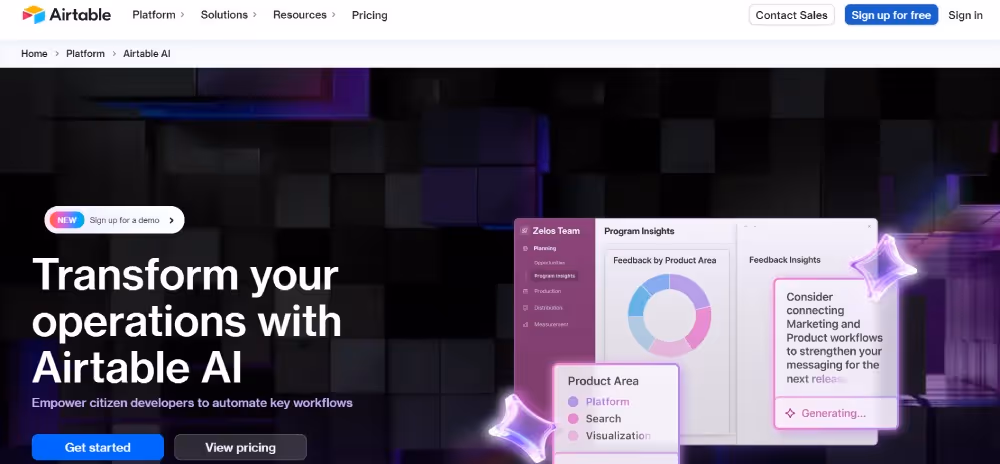The width and height of the screenshot is (1000, 464).
Task: Click the Consider connecting Marketing suggestion text
Action: point(834,338)
